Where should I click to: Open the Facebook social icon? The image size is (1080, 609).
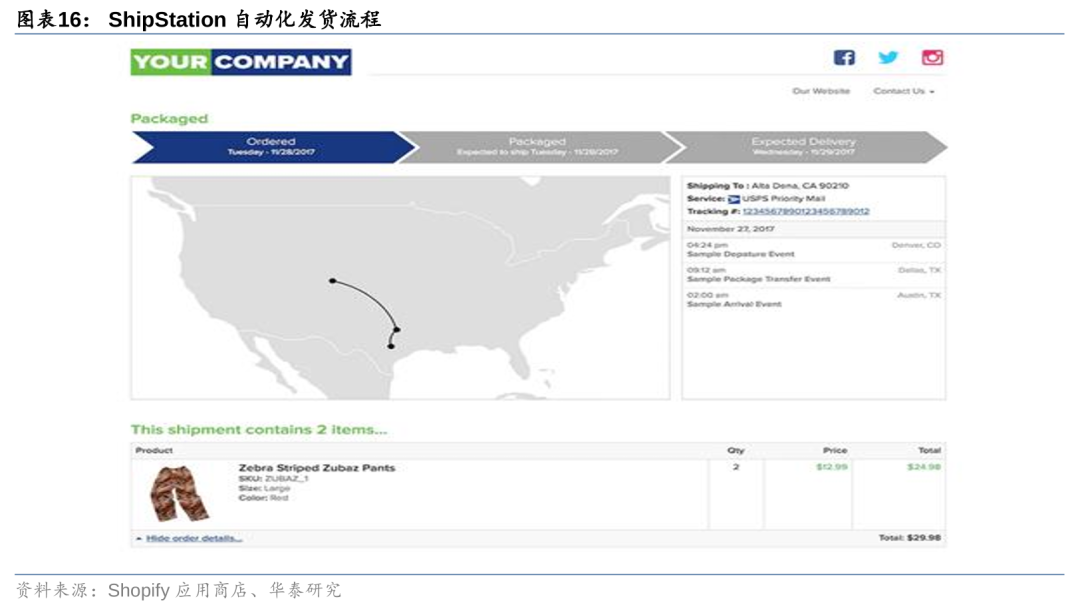pos(844,58)
